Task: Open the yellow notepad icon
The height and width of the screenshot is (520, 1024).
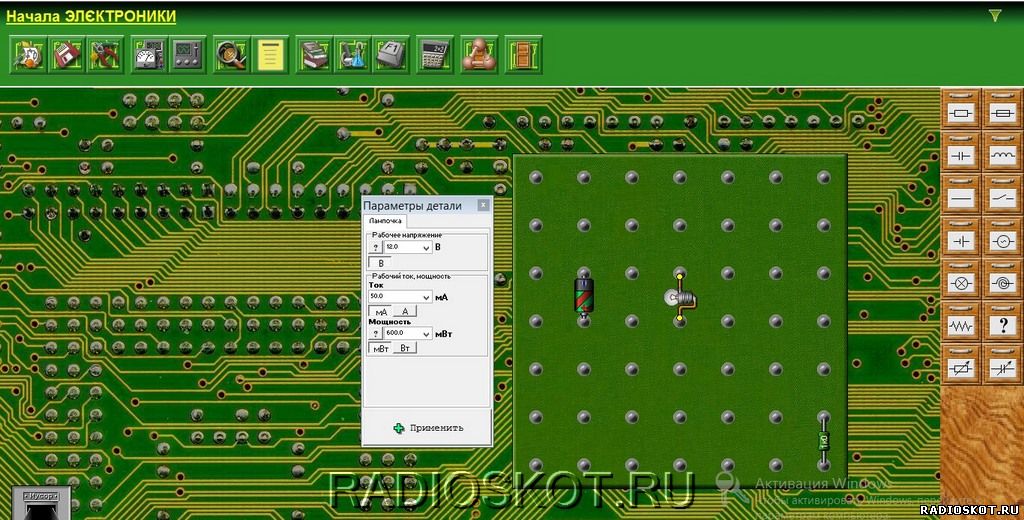Action: pos(270,54)
